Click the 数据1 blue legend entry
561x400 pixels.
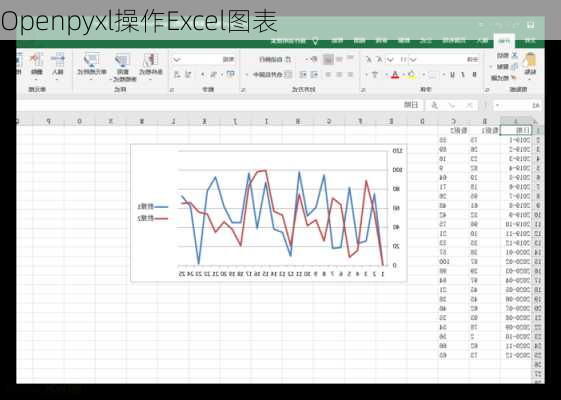(x=153, y=207)
